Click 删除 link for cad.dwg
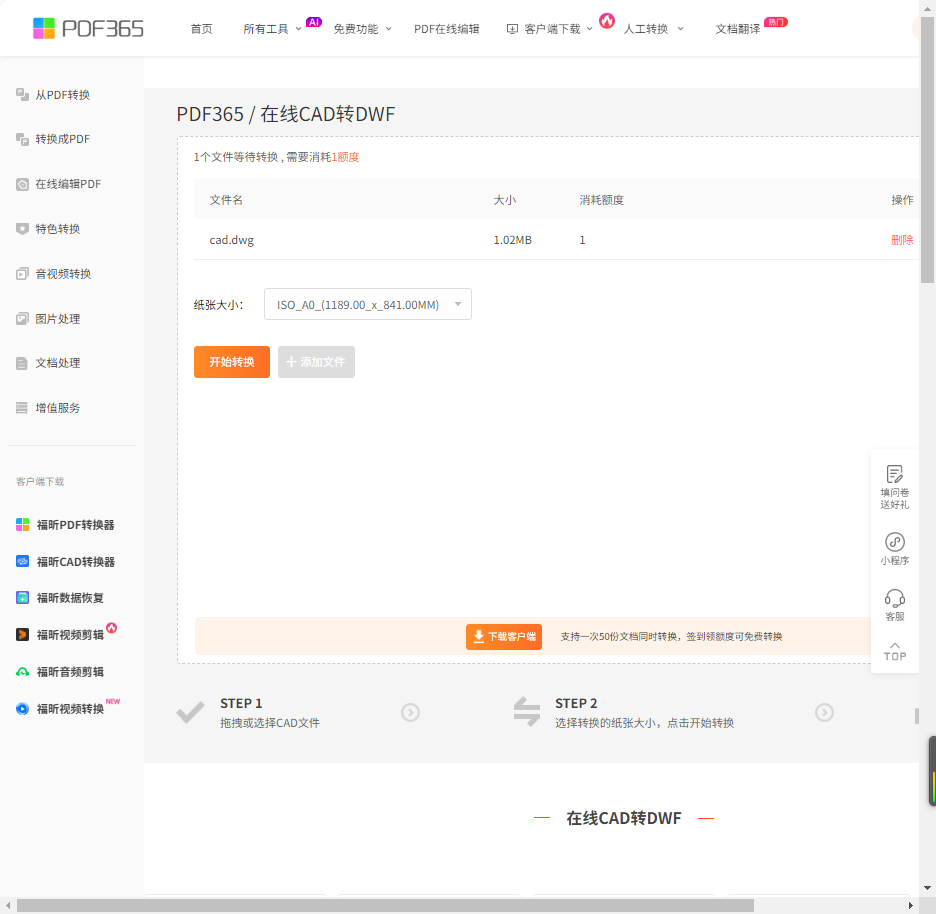Image resolution: width=936 pixels, height=914 pixels. (902, 240)
